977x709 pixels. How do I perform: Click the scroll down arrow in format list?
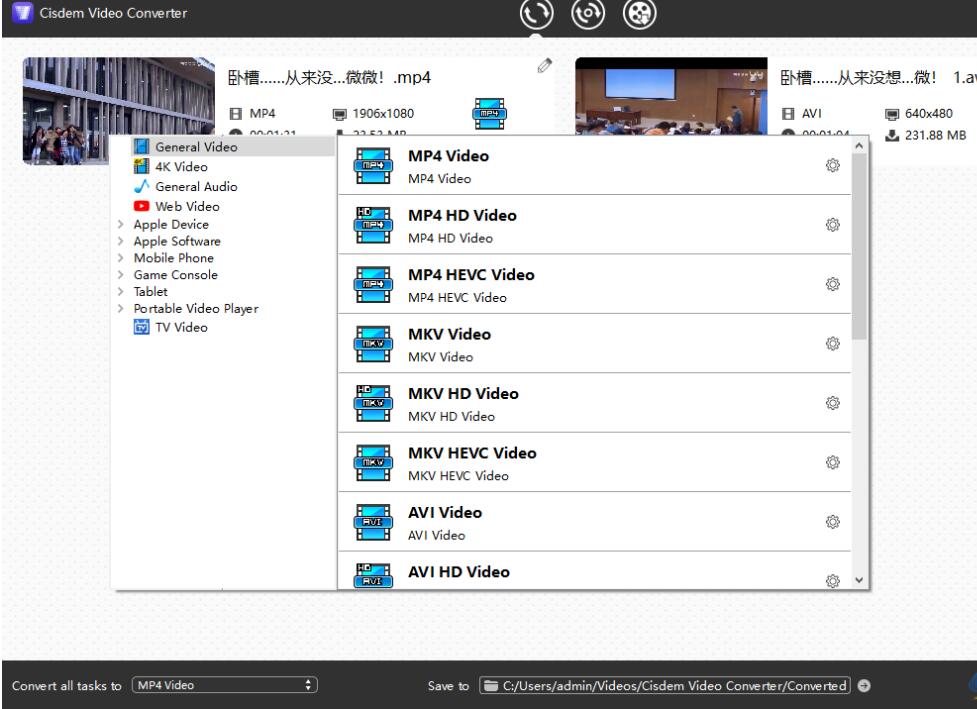859,580
